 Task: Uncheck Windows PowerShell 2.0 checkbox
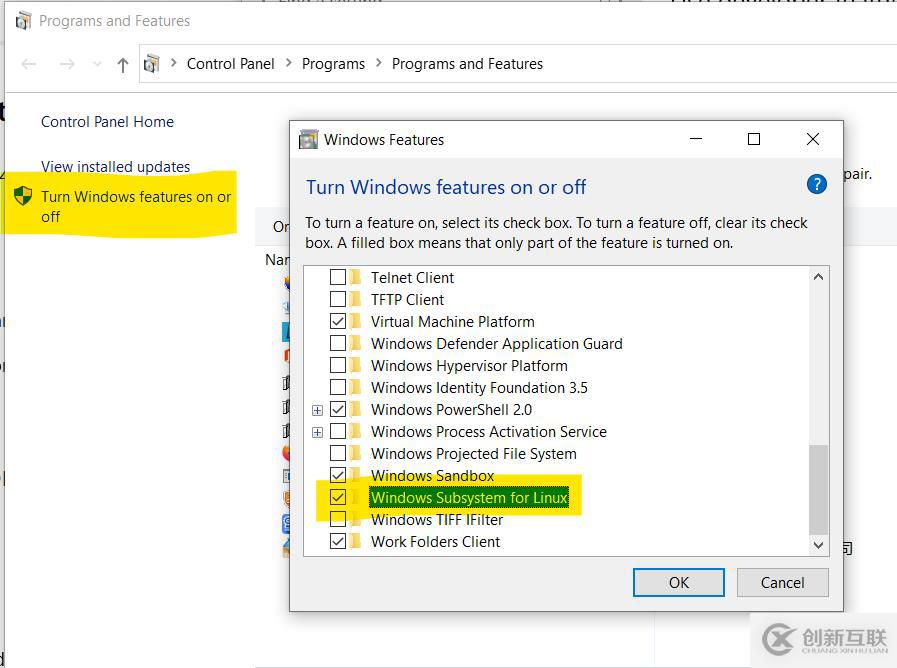pyautogui.click(x=338, y=409)
